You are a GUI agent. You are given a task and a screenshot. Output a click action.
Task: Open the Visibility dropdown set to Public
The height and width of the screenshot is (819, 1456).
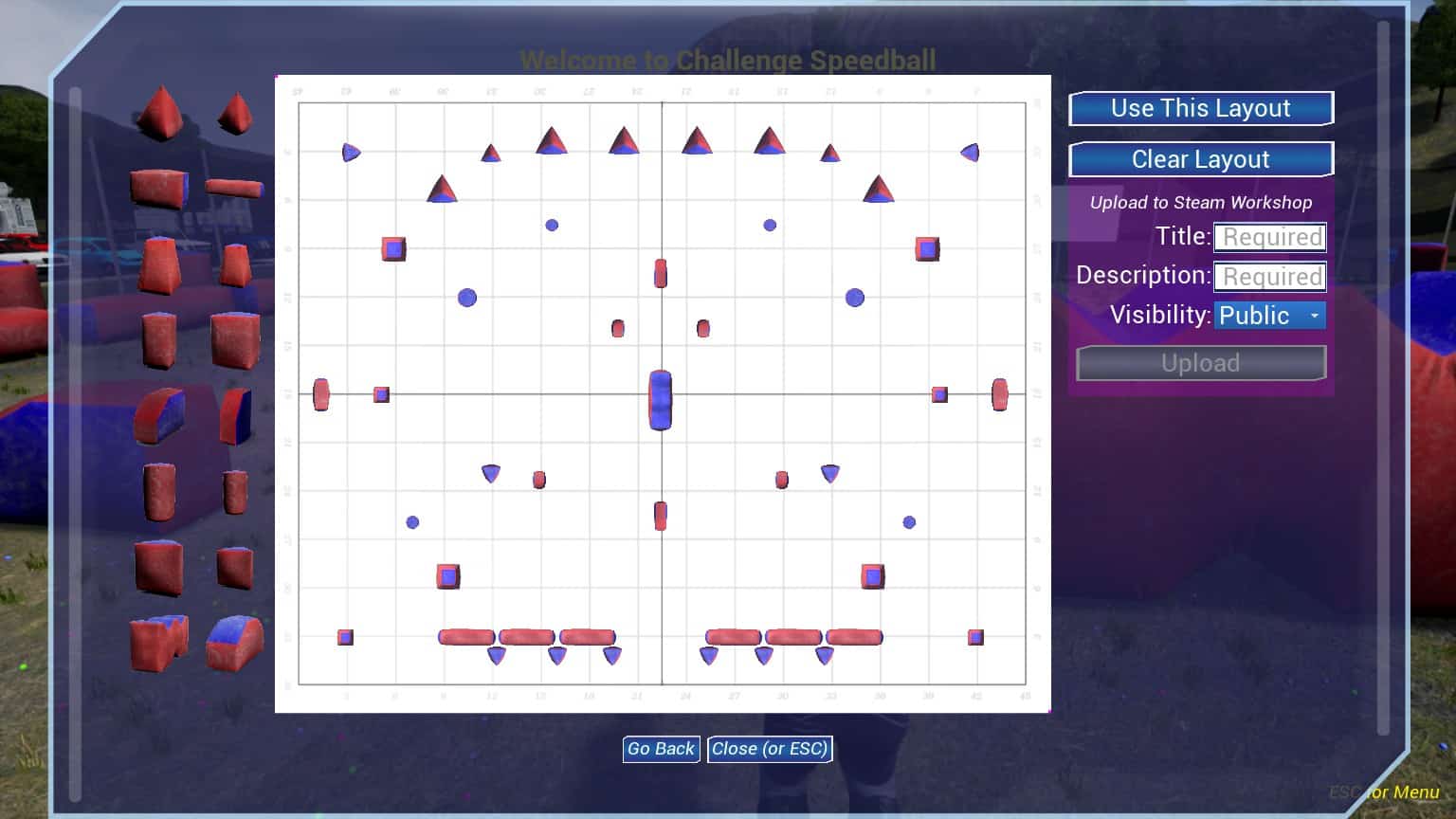point(1270,316)
